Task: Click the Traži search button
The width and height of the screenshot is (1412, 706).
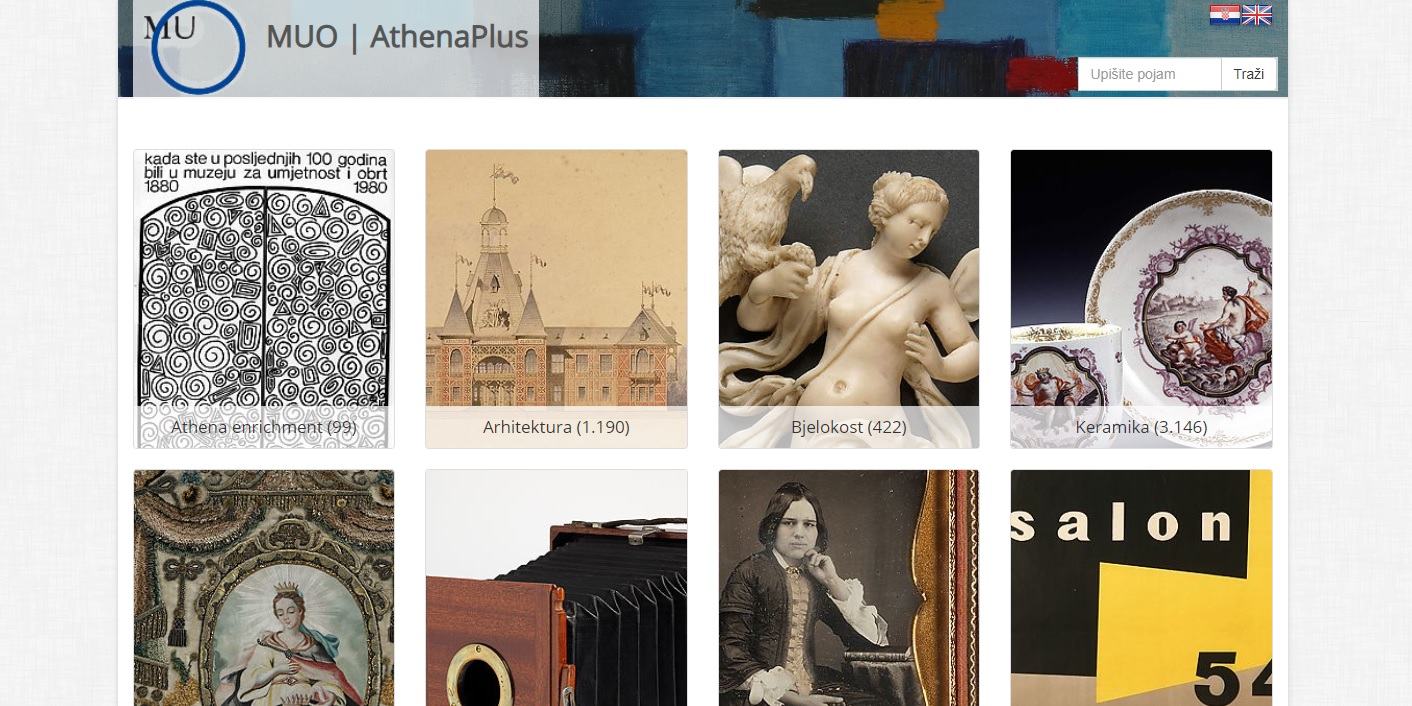Action: (x=1249, y=74)
